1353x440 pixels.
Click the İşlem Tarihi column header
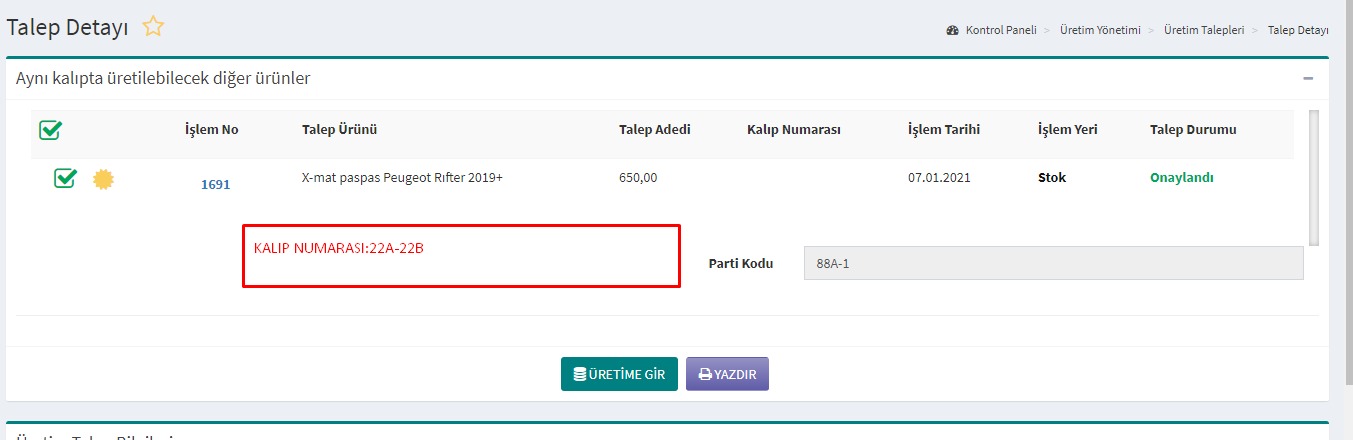(943, 130)
